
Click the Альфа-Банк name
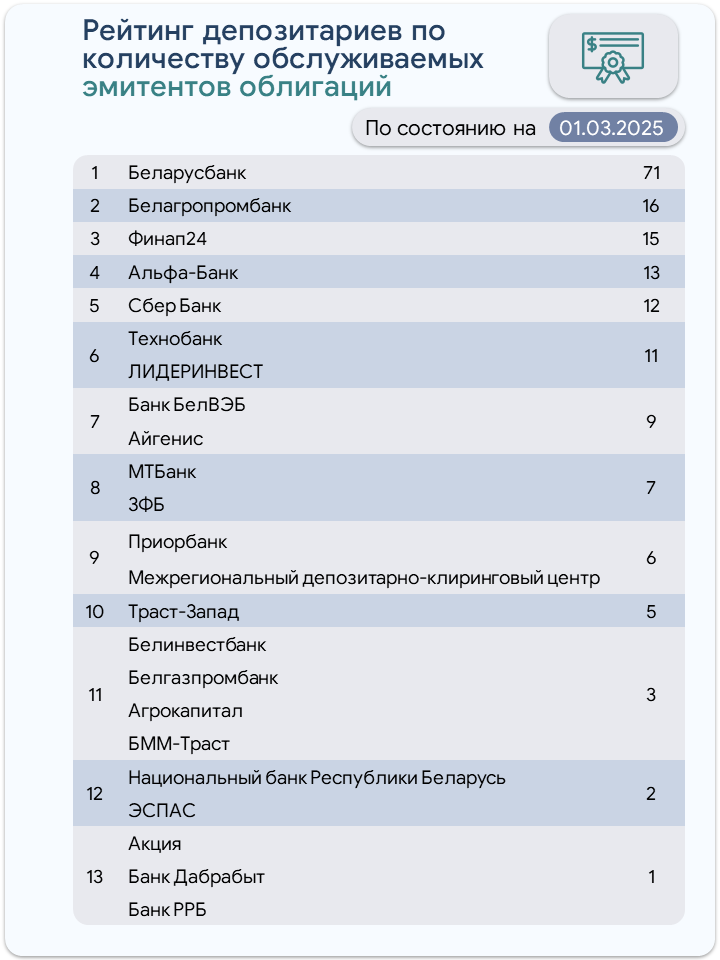click(183, 272)
